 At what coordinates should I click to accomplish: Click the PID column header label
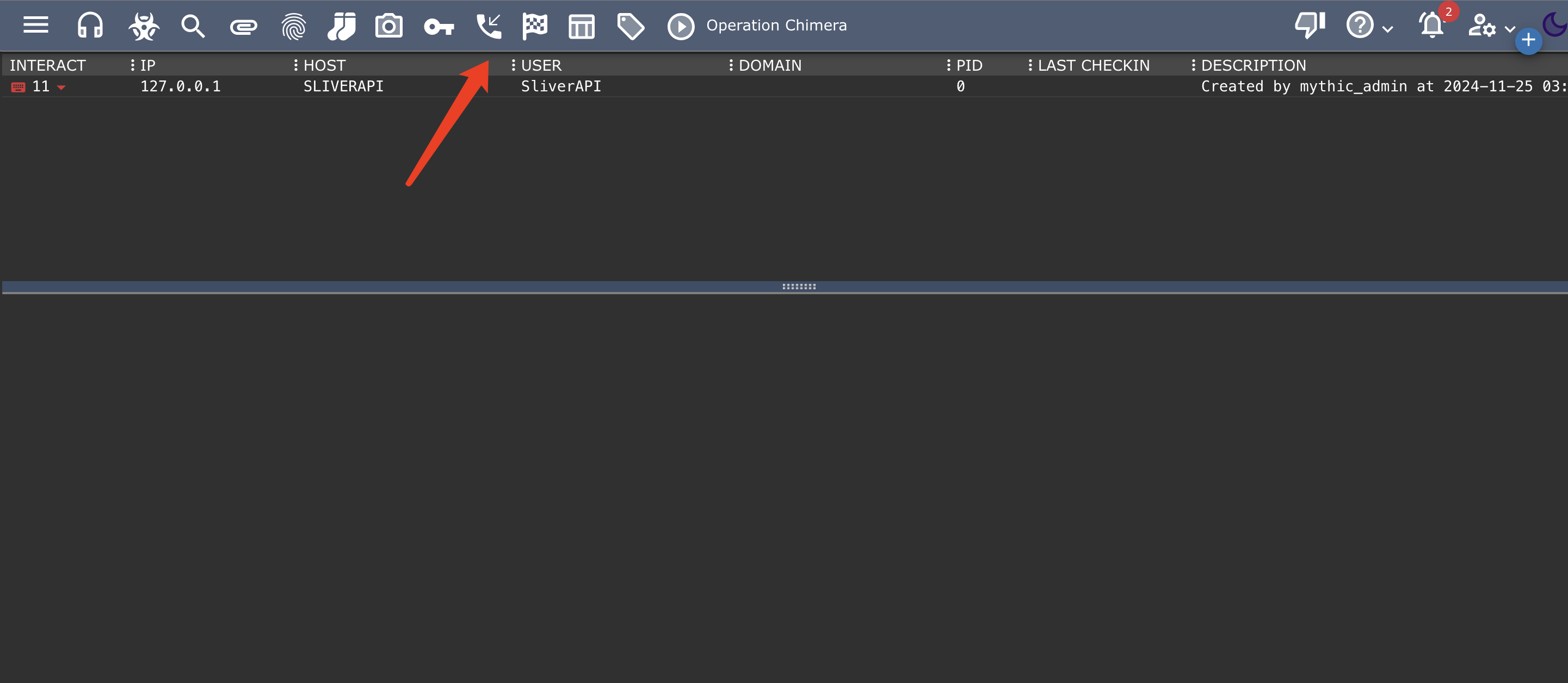click(969, 65)
